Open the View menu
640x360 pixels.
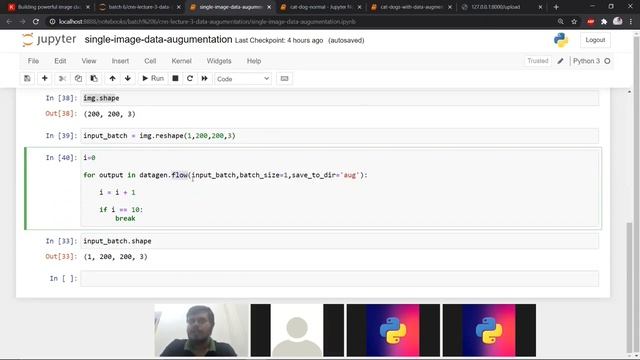(89, 61)
